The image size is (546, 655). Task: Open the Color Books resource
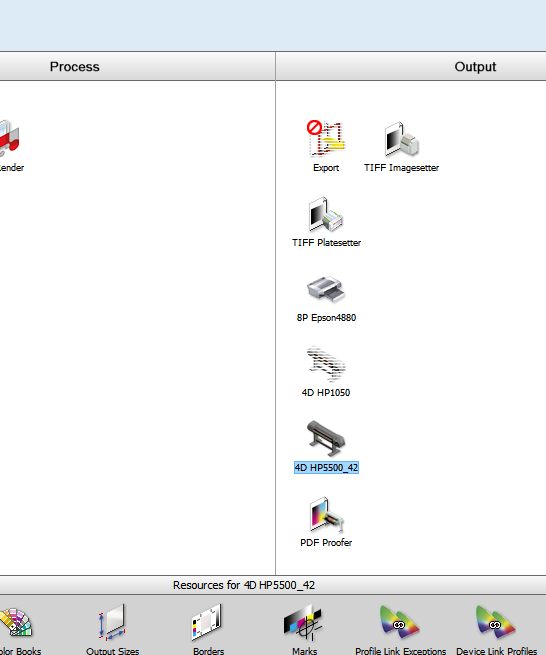click(x=16, y=622)
